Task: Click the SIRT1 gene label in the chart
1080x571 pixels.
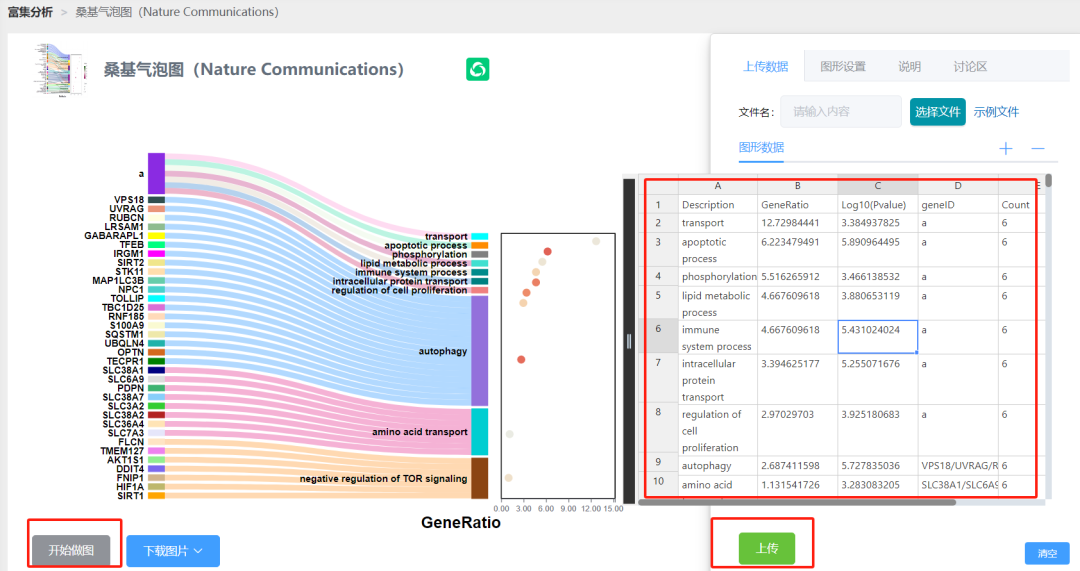Action: coord(130,496)
